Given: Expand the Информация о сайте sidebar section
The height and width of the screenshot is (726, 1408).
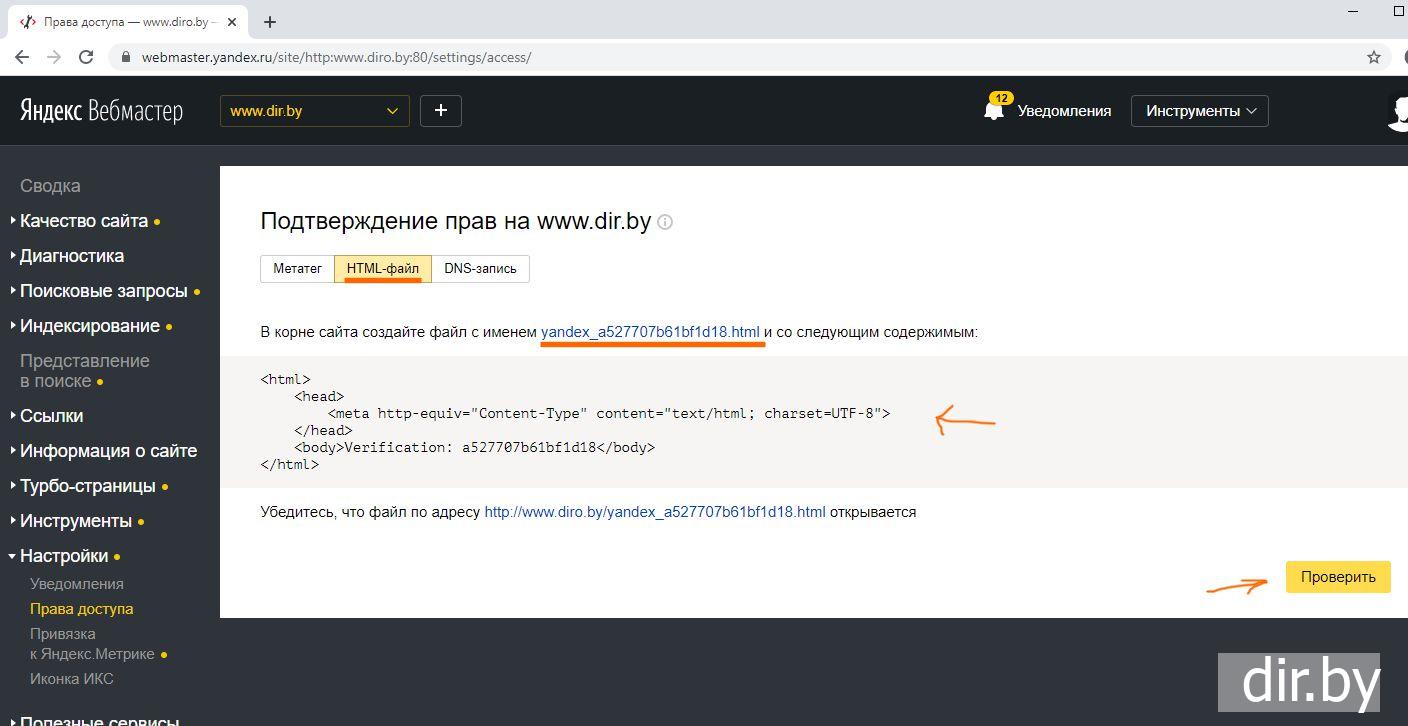Looking at the screenshot, I should [108, 451].
